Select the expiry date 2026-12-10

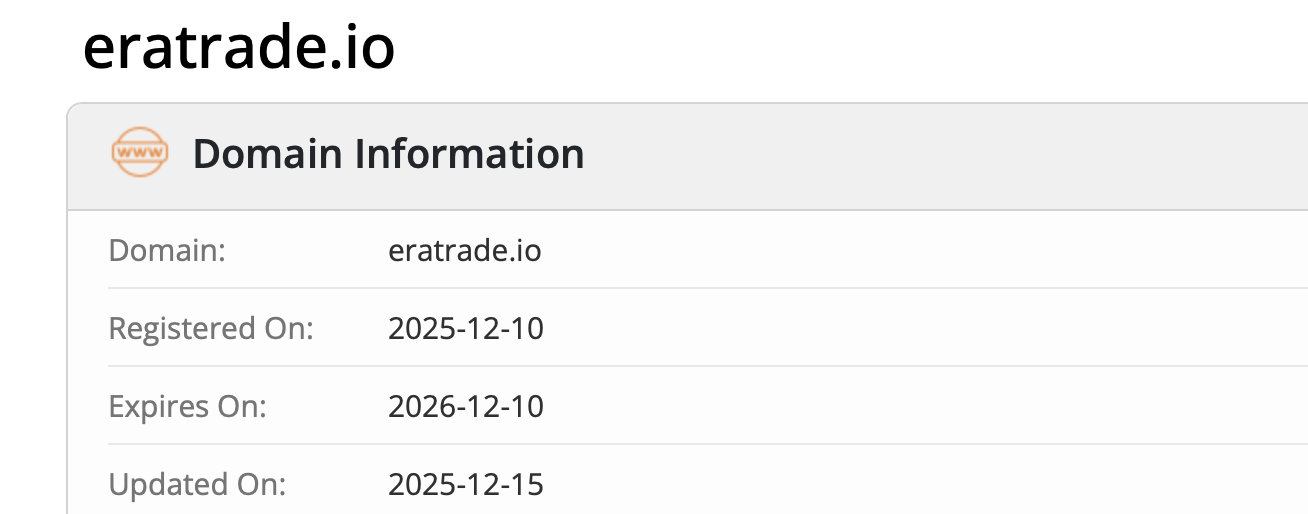[466, 407]
